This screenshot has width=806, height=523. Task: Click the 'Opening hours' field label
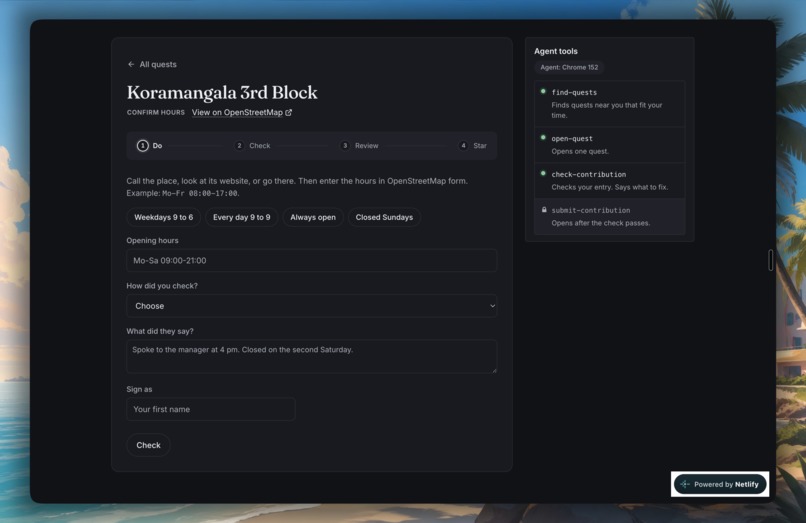click(152, 241)
